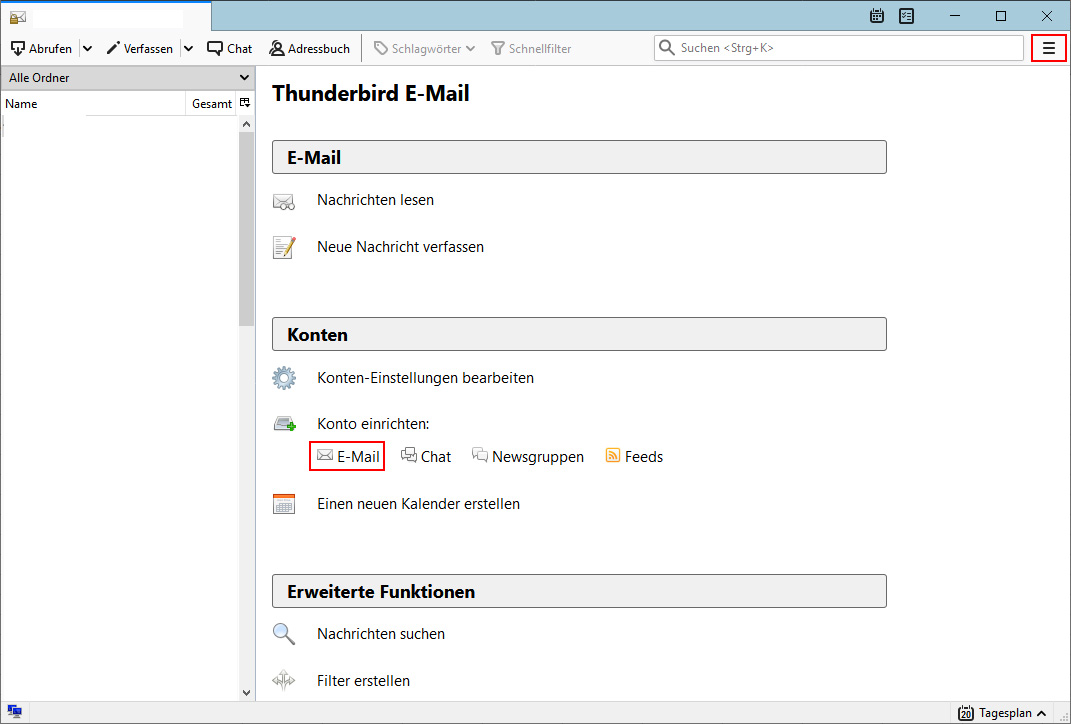This screenshot has height=724, width=1071.
Task: Click the Erweiterte Funktionen section header
Action: 579,591
